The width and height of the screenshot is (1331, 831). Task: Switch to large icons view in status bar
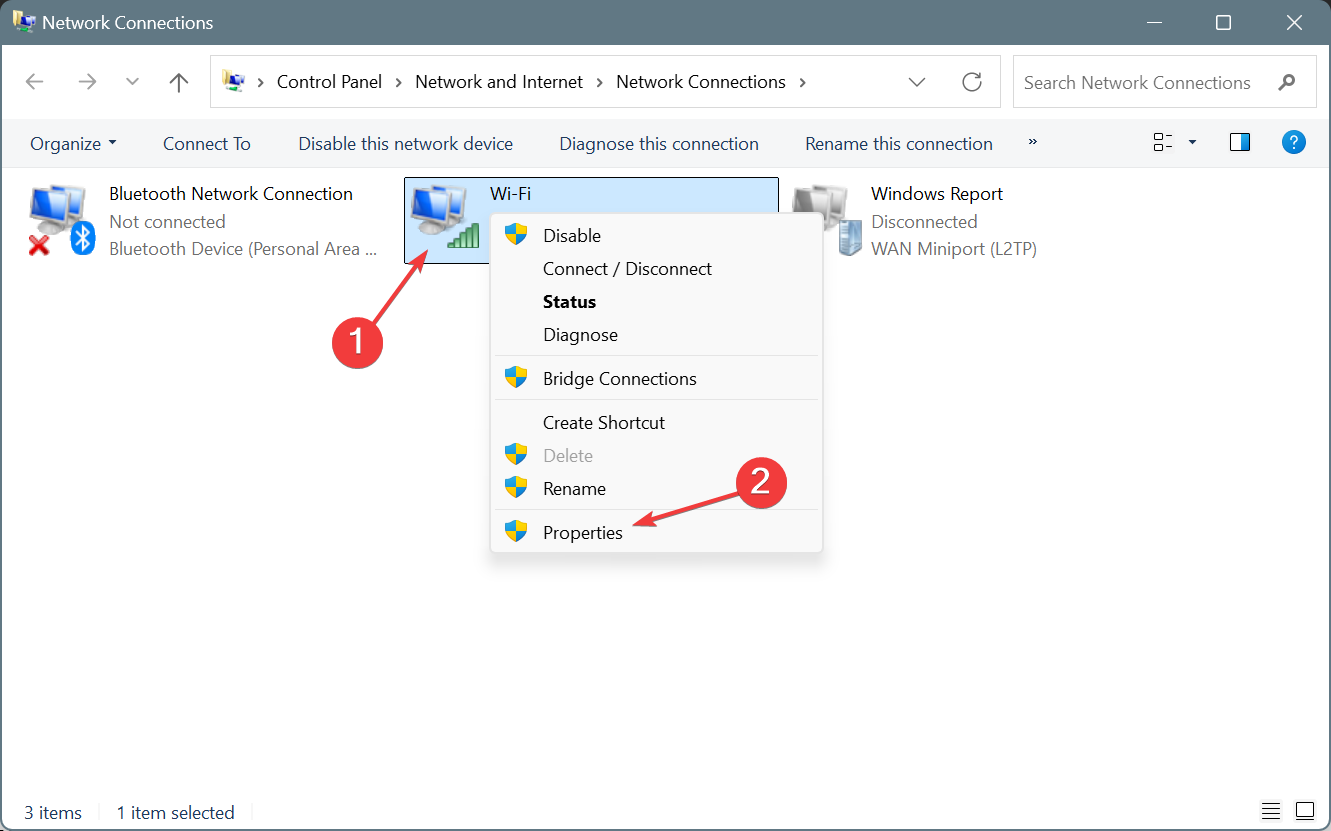click(x=1305, y=811)
